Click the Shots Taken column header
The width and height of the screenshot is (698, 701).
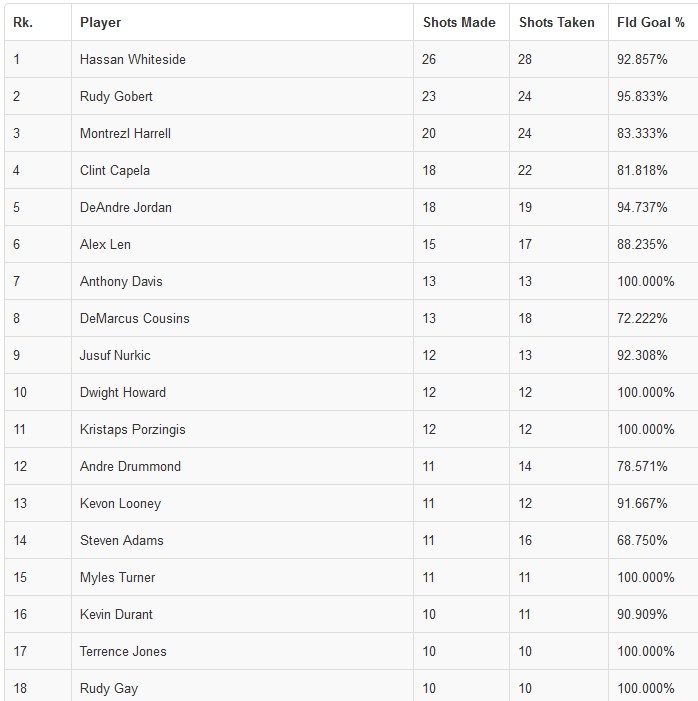click(x=557, y=22)
